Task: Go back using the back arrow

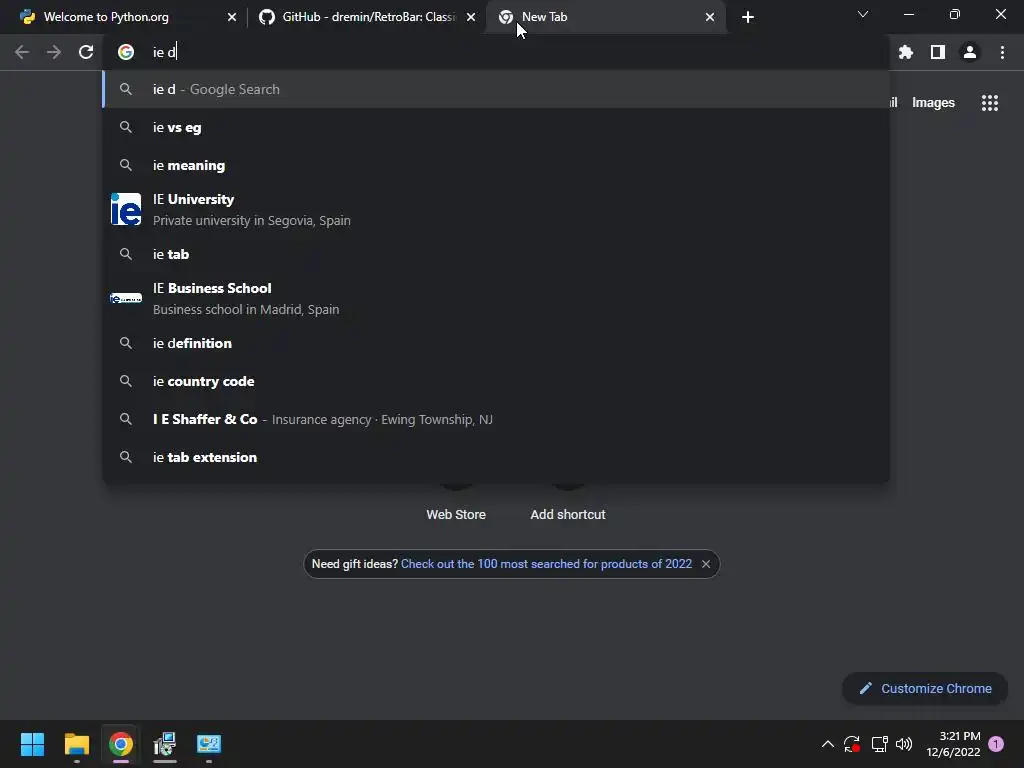Action: tap(22, 52)
